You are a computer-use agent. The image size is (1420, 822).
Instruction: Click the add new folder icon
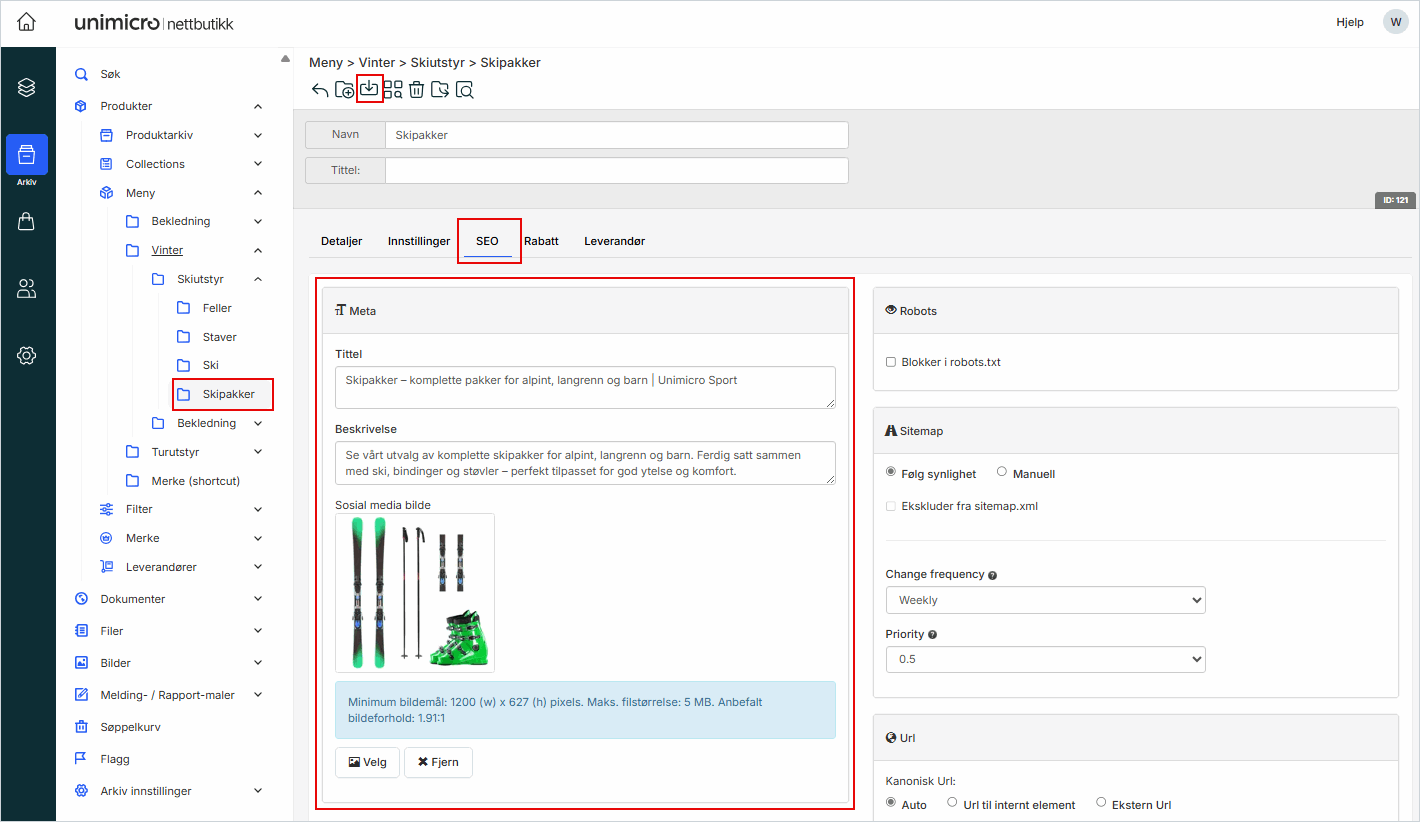[x=344, y=90]
